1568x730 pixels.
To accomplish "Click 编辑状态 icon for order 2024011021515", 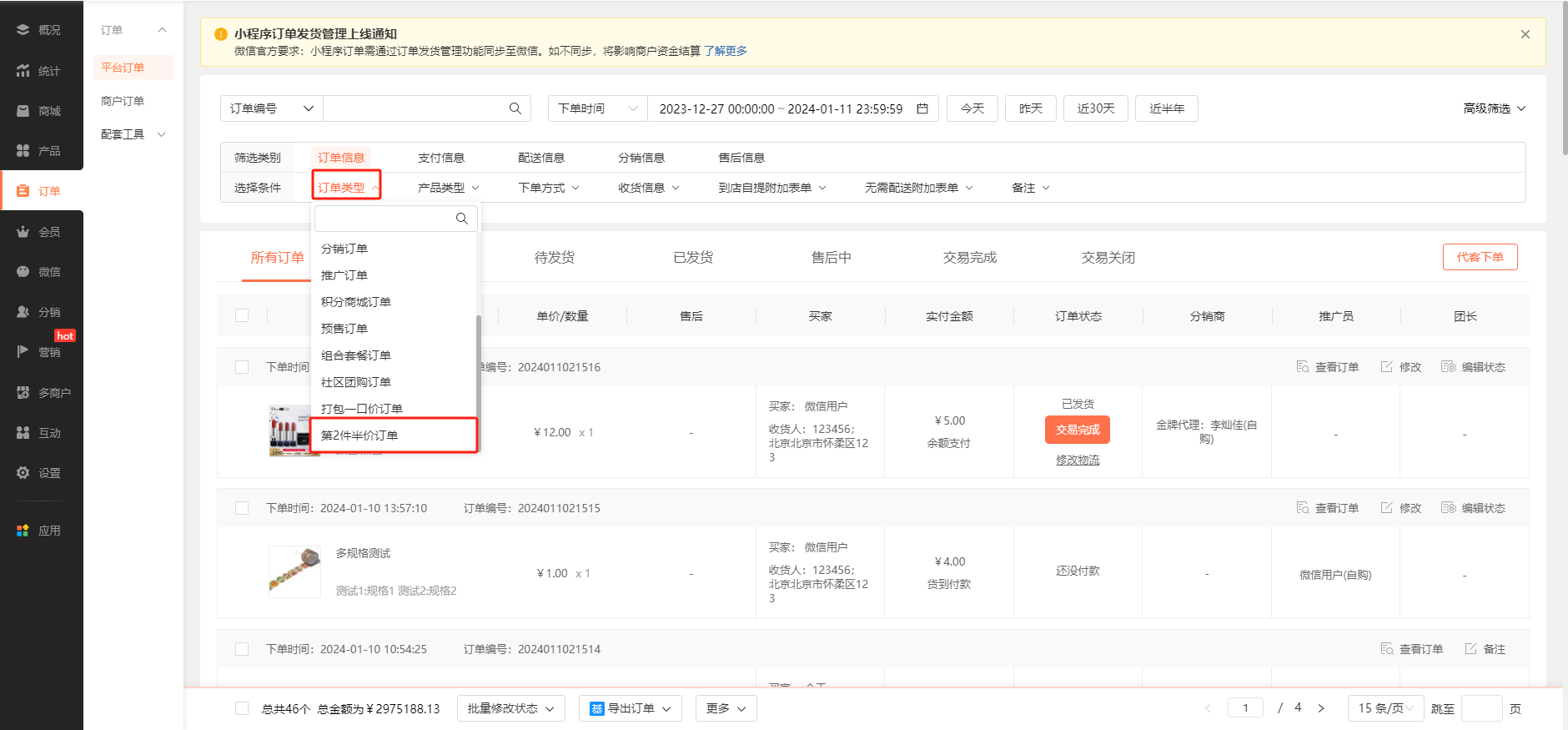I will tap(1449, 508).
